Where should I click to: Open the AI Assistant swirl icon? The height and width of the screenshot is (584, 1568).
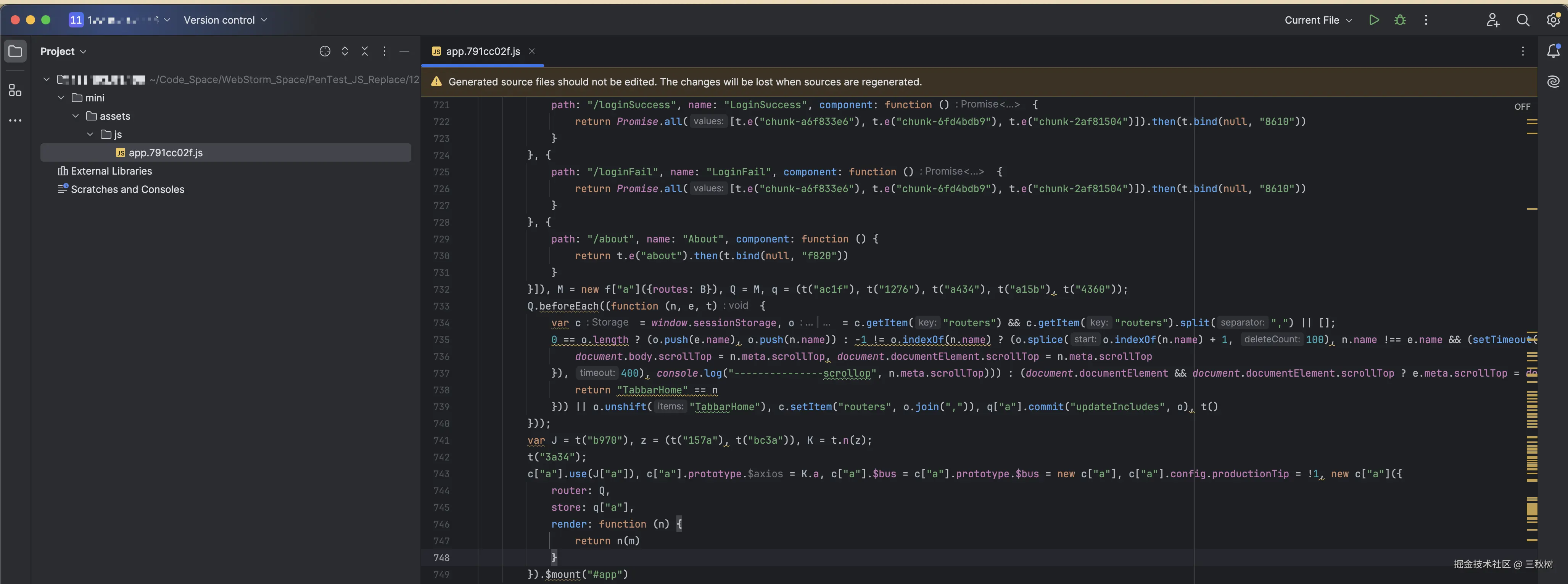(x=1554, y=82)
